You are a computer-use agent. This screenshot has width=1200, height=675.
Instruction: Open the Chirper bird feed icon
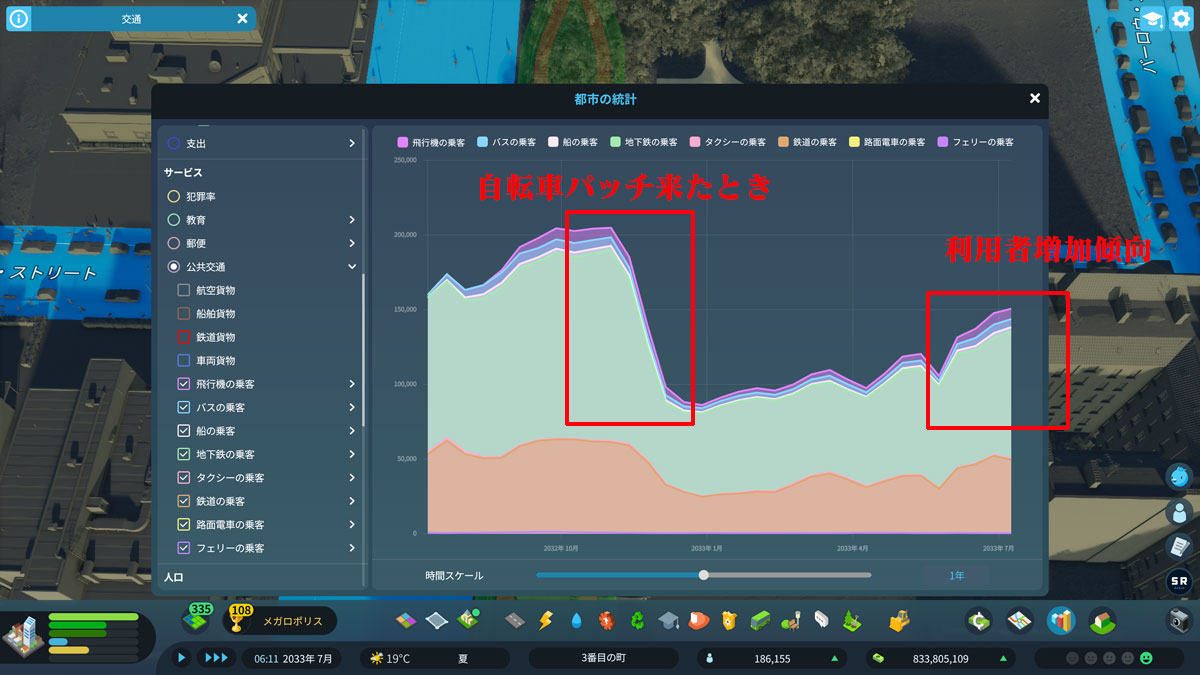1180,477
